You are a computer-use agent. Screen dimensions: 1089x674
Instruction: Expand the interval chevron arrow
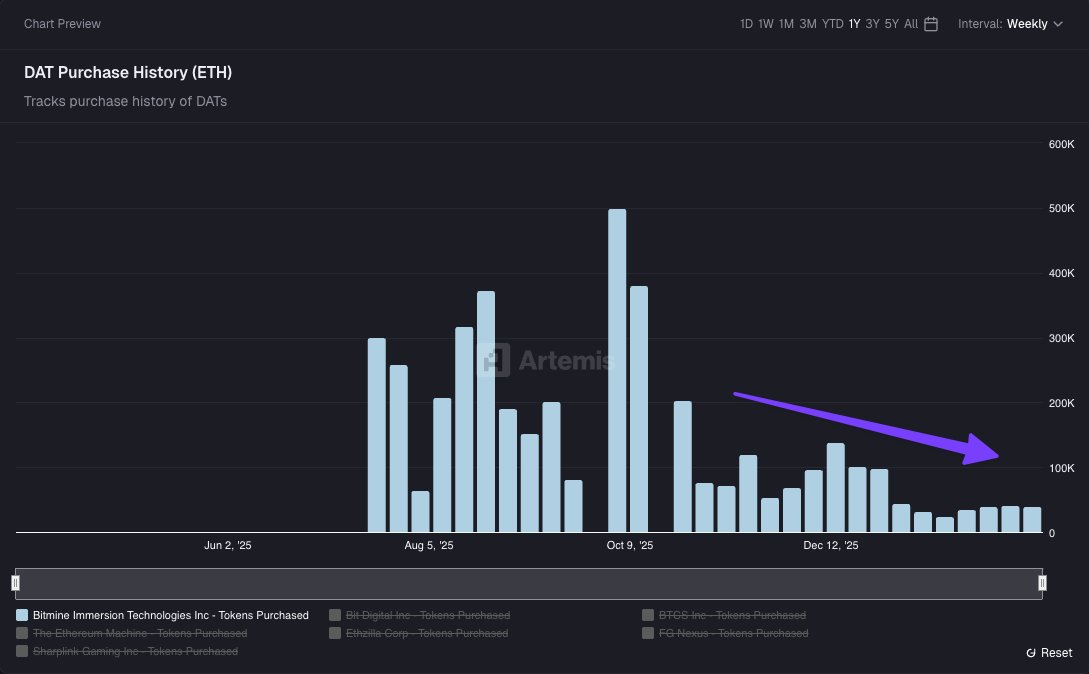click(1058, 24)
